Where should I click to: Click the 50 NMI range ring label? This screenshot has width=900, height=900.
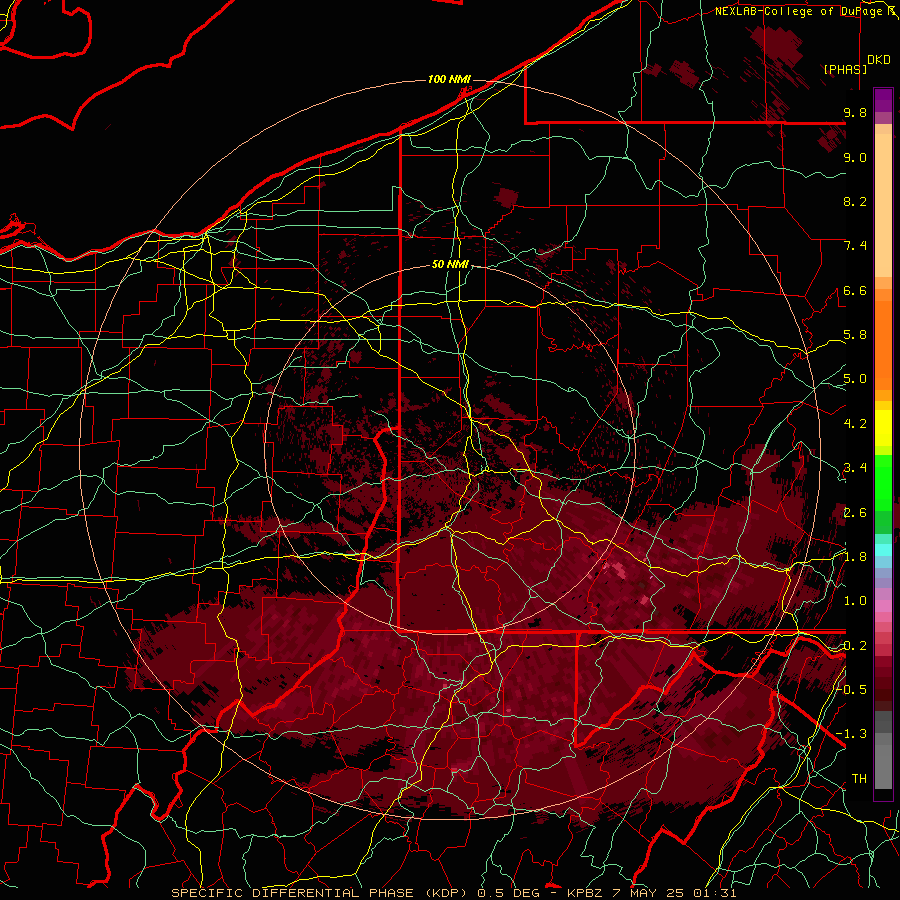[x=451, y=264]
